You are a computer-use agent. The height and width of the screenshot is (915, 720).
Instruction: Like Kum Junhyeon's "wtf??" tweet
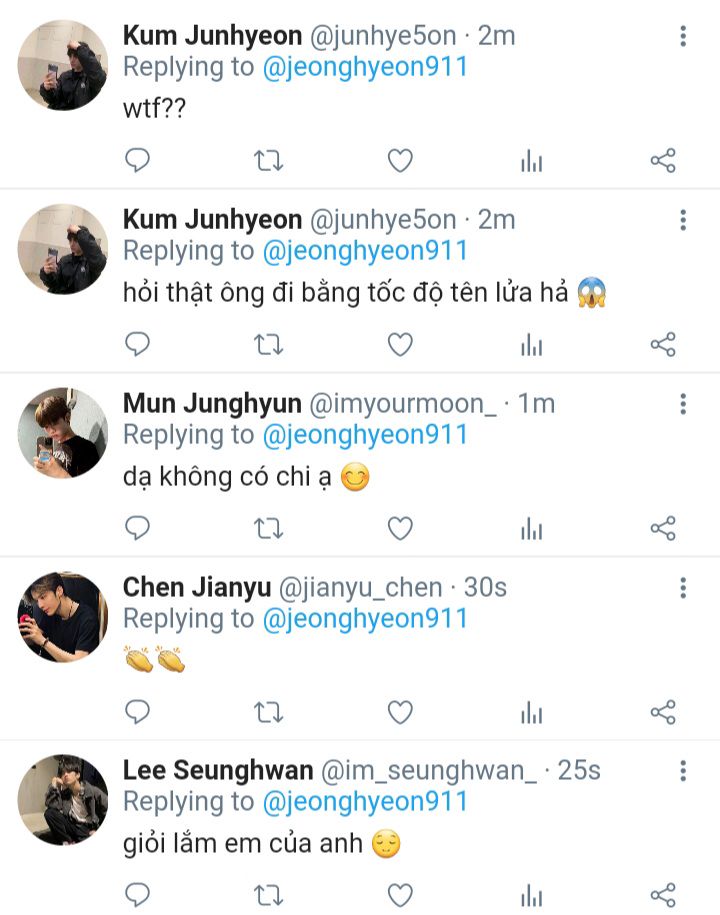pyautogui.click(x=400, y=160)
